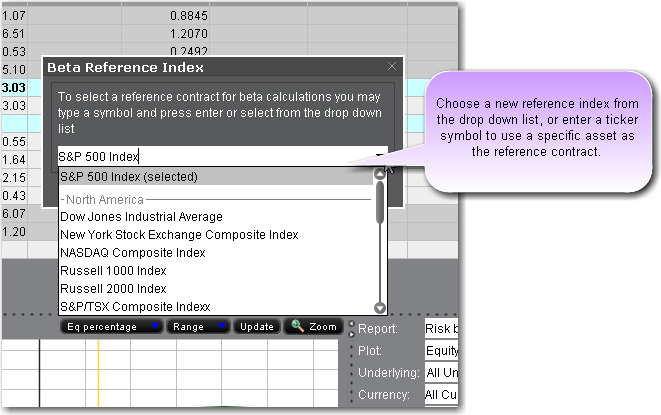Click the S&P 500 Index text field
This screenshot has width=661, height=415.
pos(210,156)
